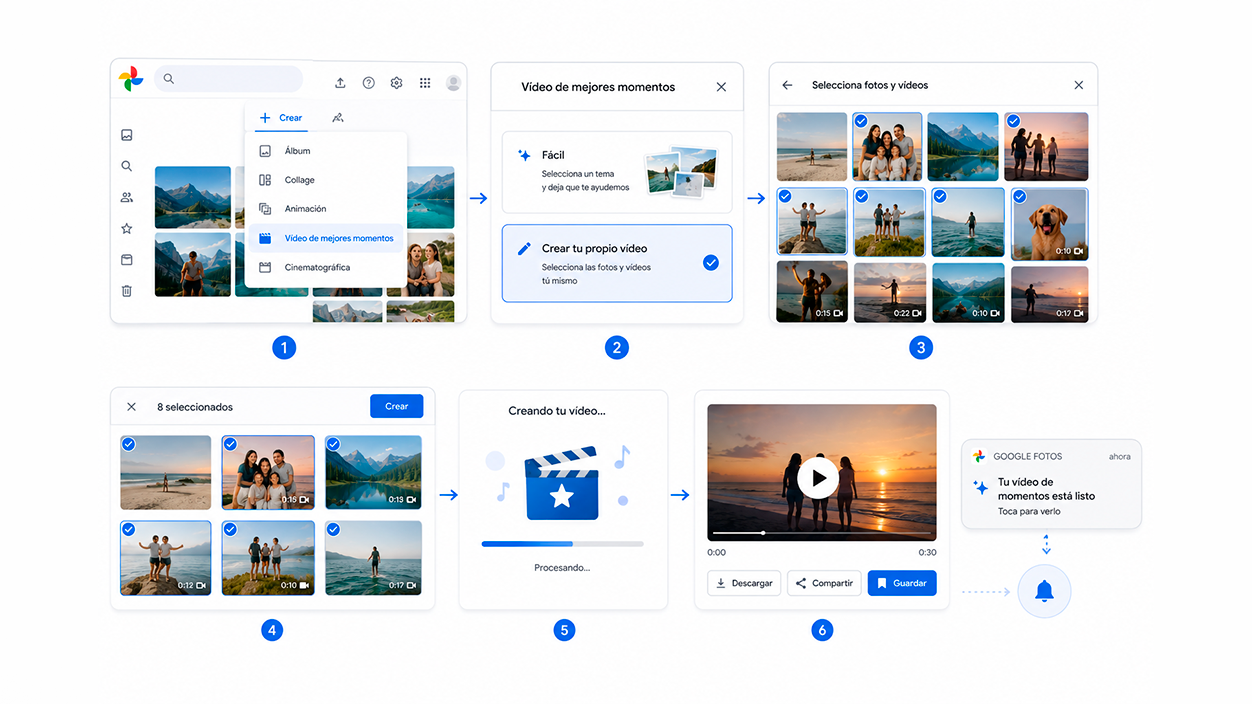1252x704 pixels.
Task: Close the 'Selecciona fotos y vídeos' panel
Action: point(1078,85)
